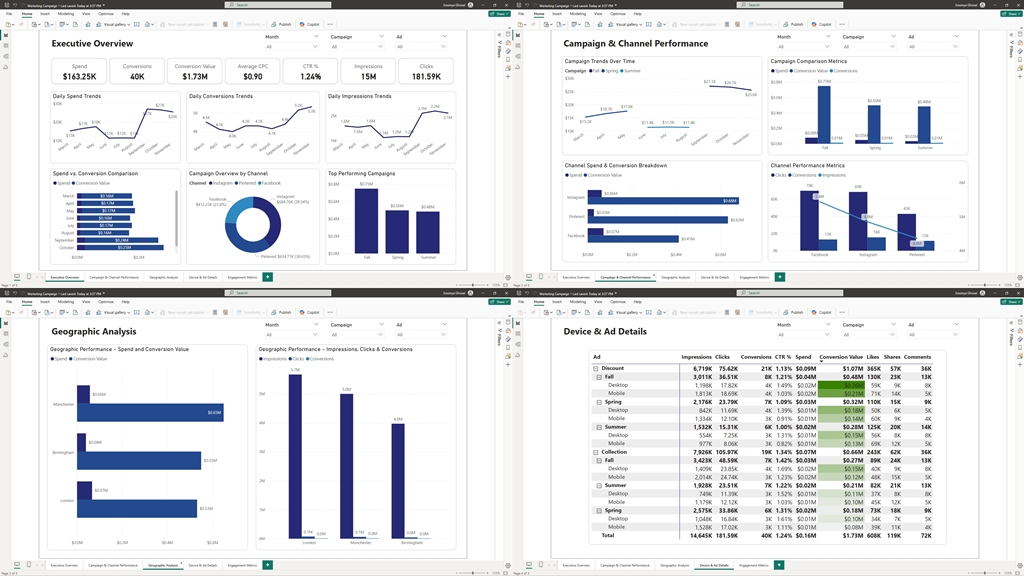Image resolution: width=1024 pixels, height=576 pixels.
Task: Open Table view from the Device & Ad Details sidebar
Action: [x=518, y=335]
